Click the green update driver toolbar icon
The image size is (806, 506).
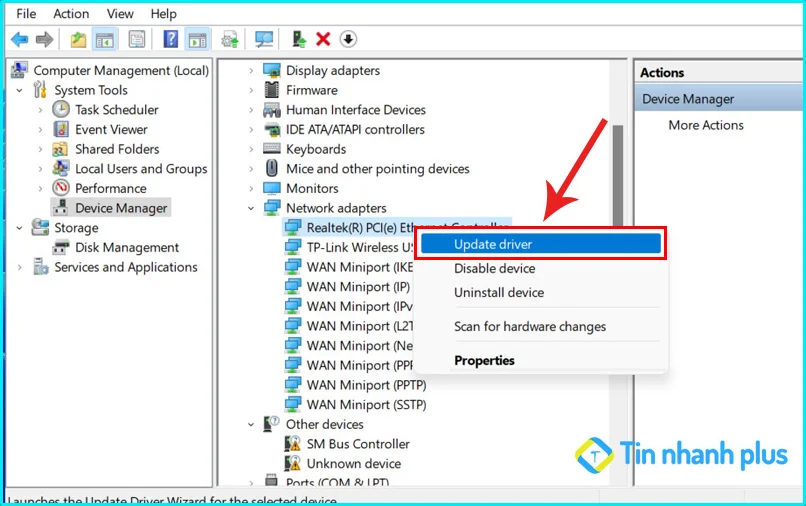point(298,39)
